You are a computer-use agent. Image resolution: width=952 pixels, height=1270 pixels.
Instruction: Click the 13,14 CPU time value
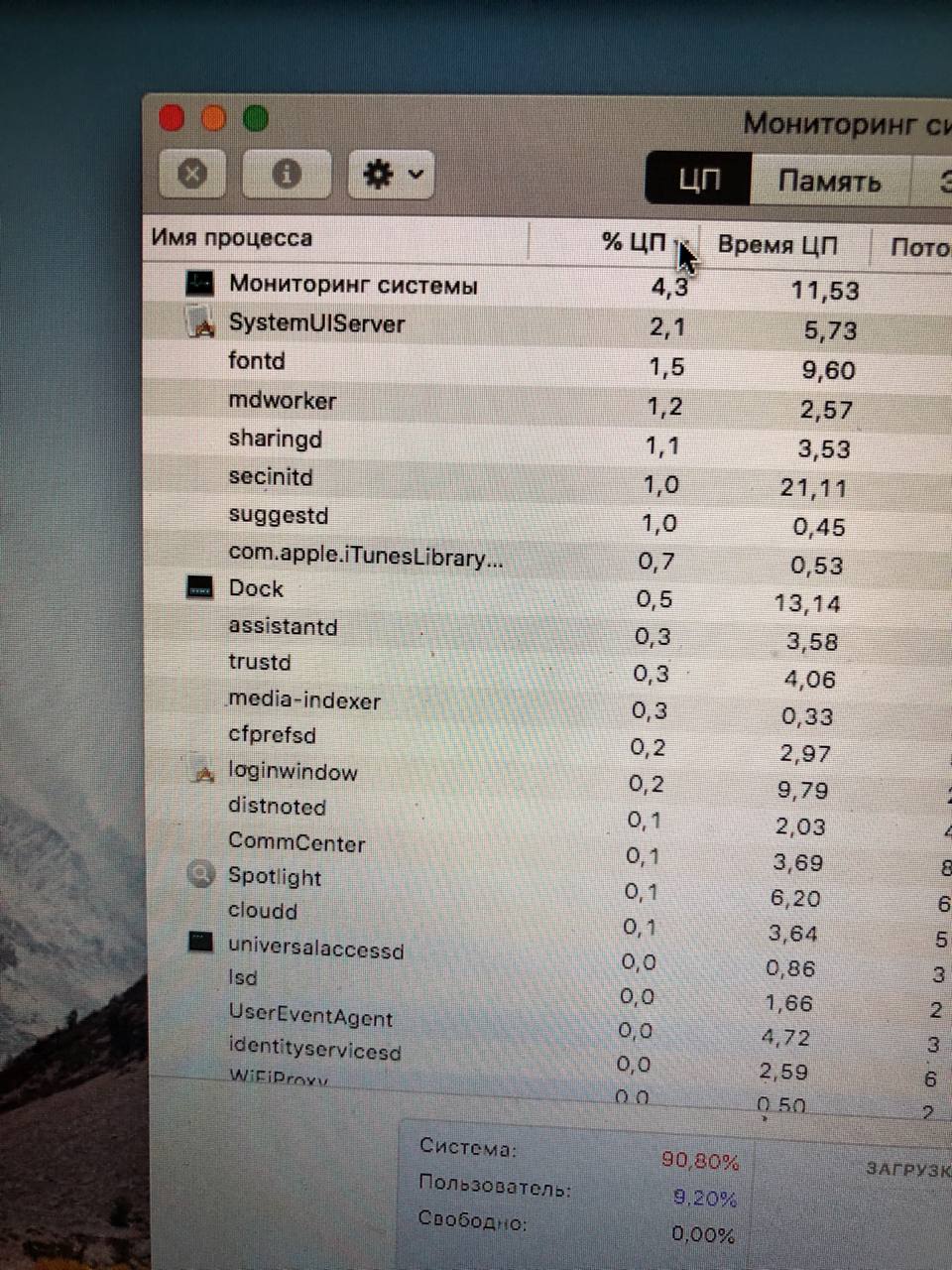point(807,603)
